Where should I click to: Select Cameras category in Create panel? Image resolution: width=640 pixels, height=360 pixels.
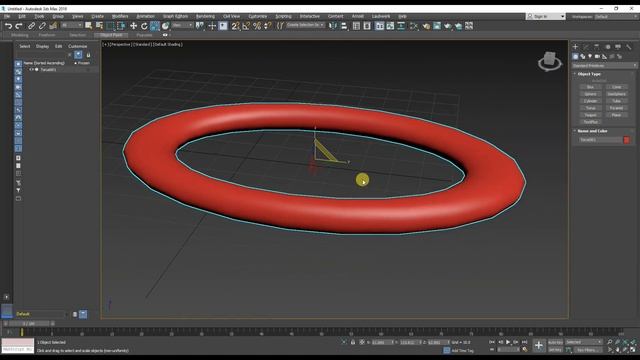597,56
